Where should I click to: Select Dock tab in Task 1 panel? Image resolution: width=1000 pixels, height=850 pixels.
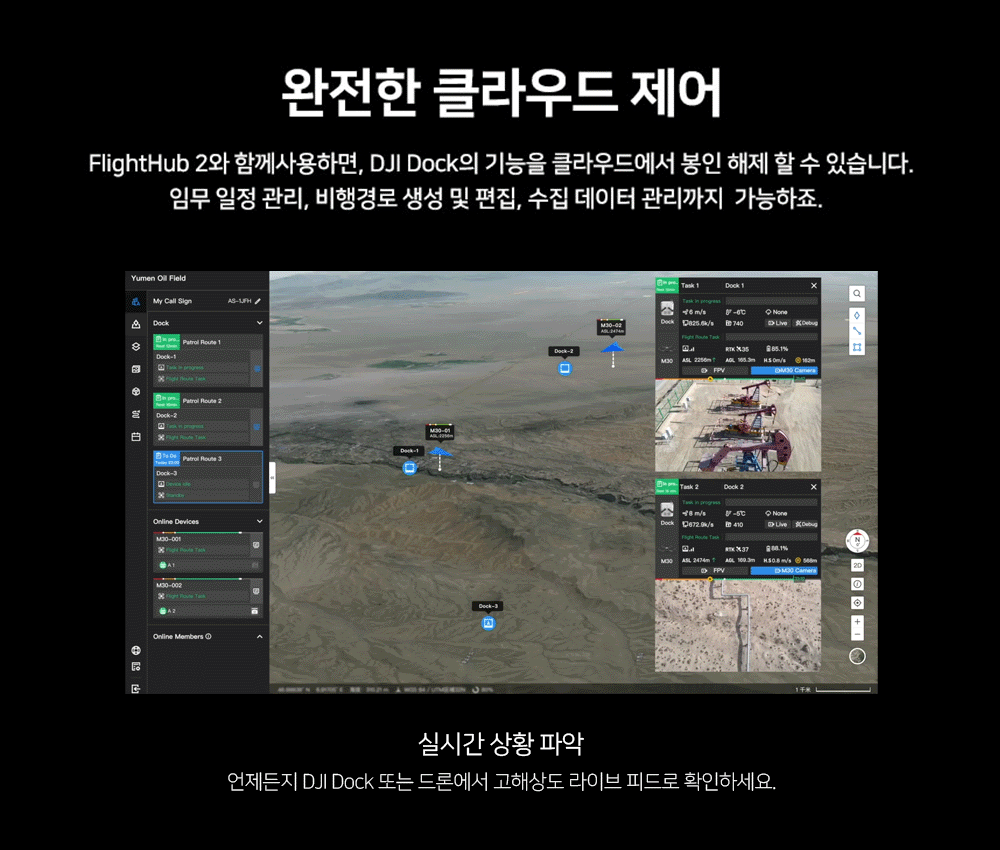(x=667, y=313)
